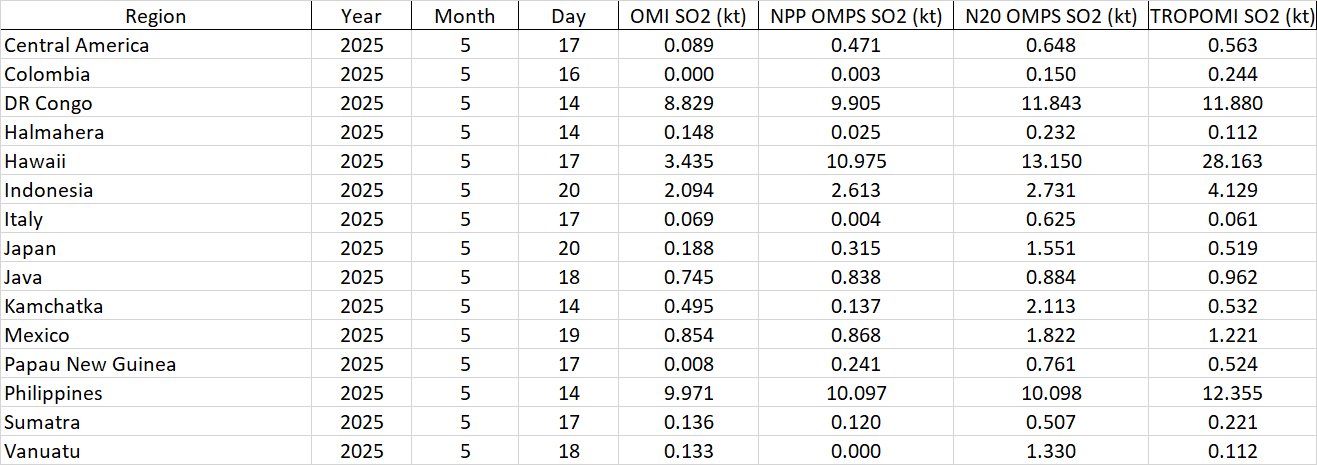Viewport: 1317px width, 465px height.
Task: Click the Hawaii TROPOMI value 28.163
Action: click(x=1232, y=161)
